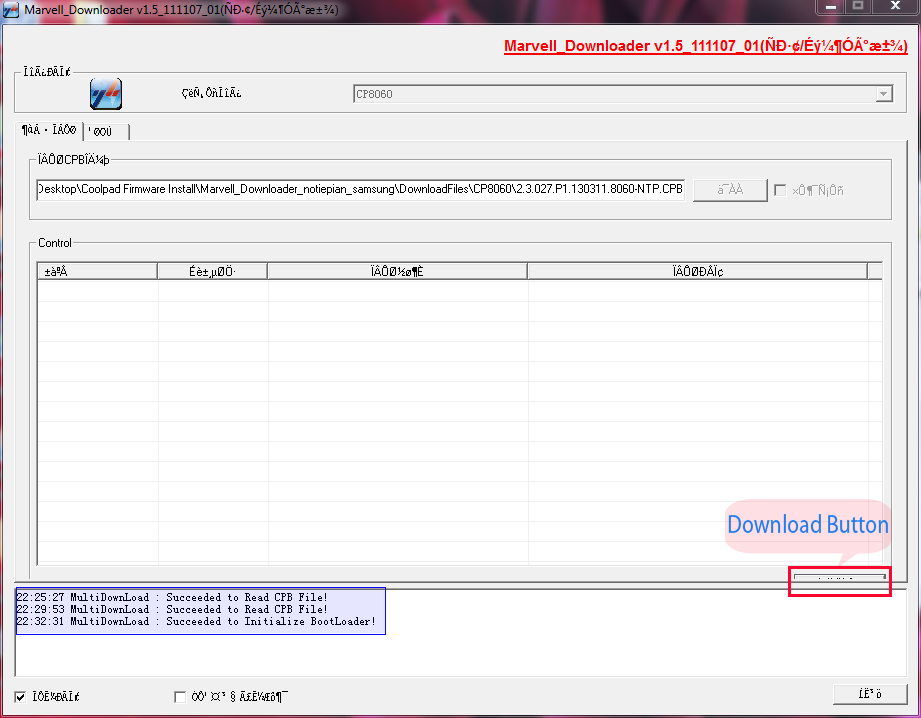The width and height of the screenshot is (921, 718).
Task: Click the Download button in the red box
Action: [x=839, y=578]
